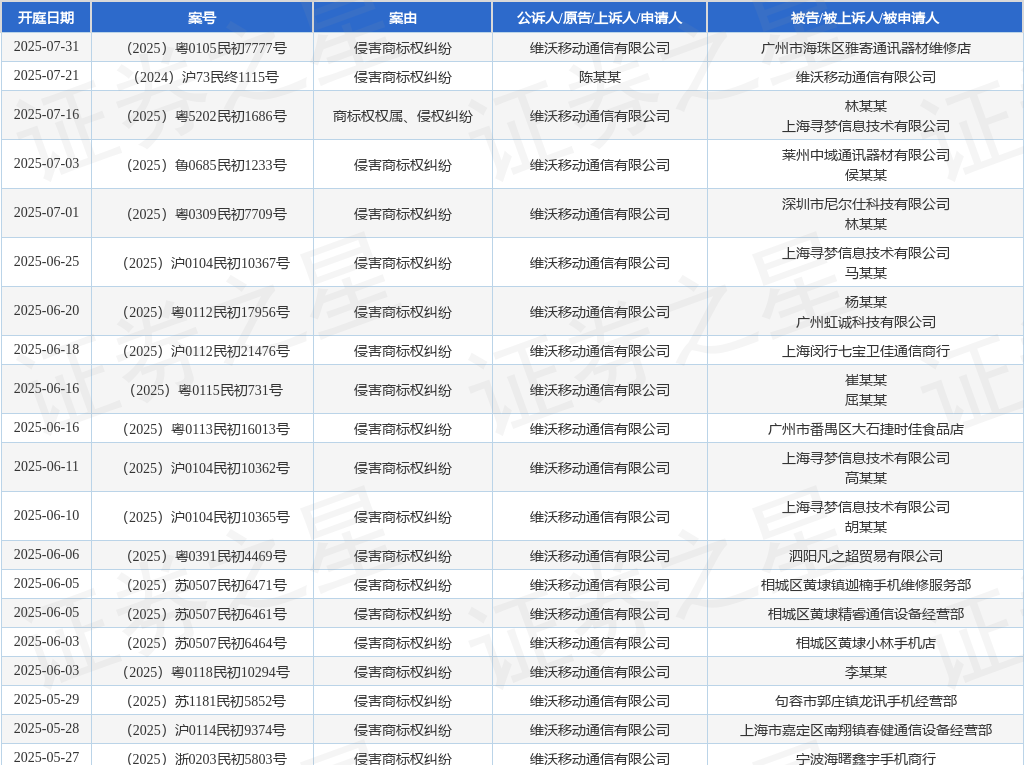Select case number (2025)沪0104民初10362号

[206, 468]
